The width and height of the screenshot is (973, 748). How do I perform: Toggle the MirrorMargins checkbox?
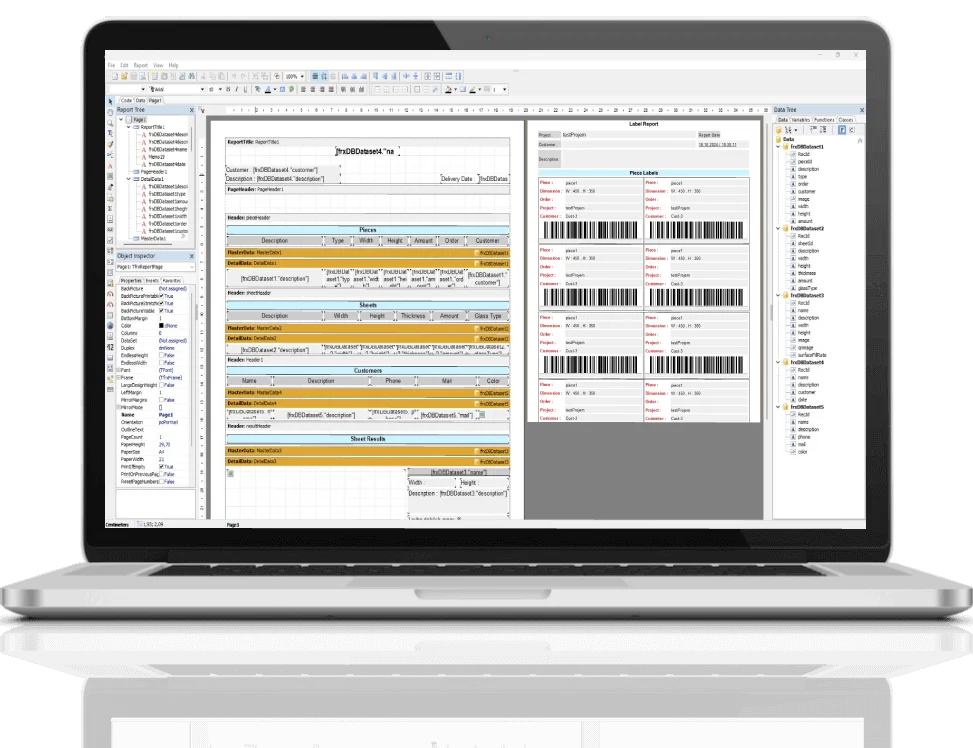[x=161, y=399]
